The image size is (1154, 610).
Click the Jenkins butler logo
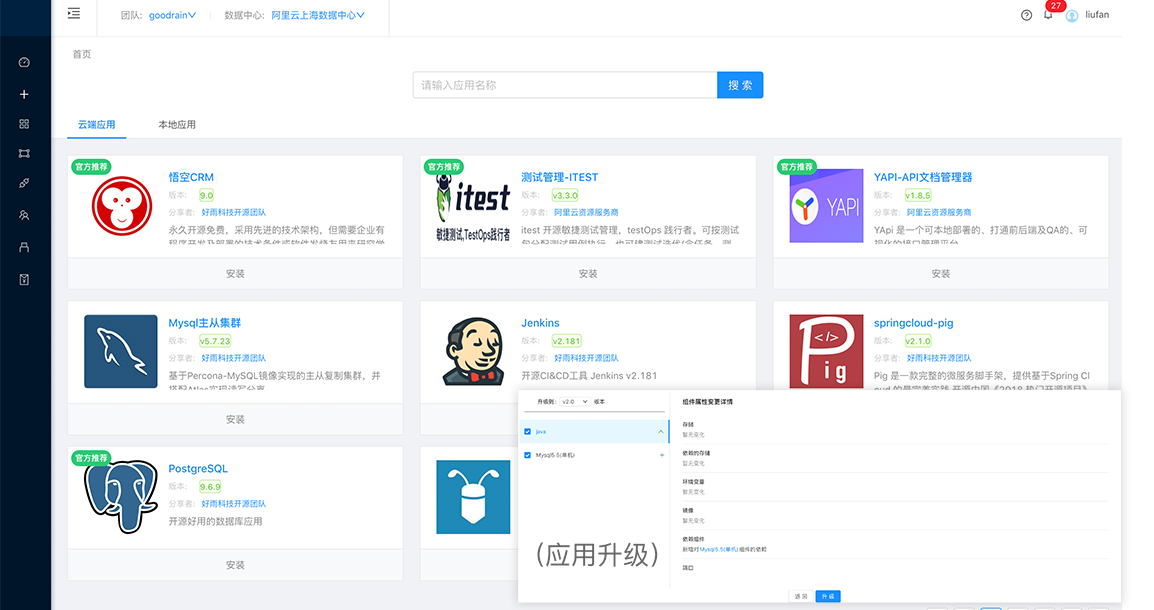(474, 352)
